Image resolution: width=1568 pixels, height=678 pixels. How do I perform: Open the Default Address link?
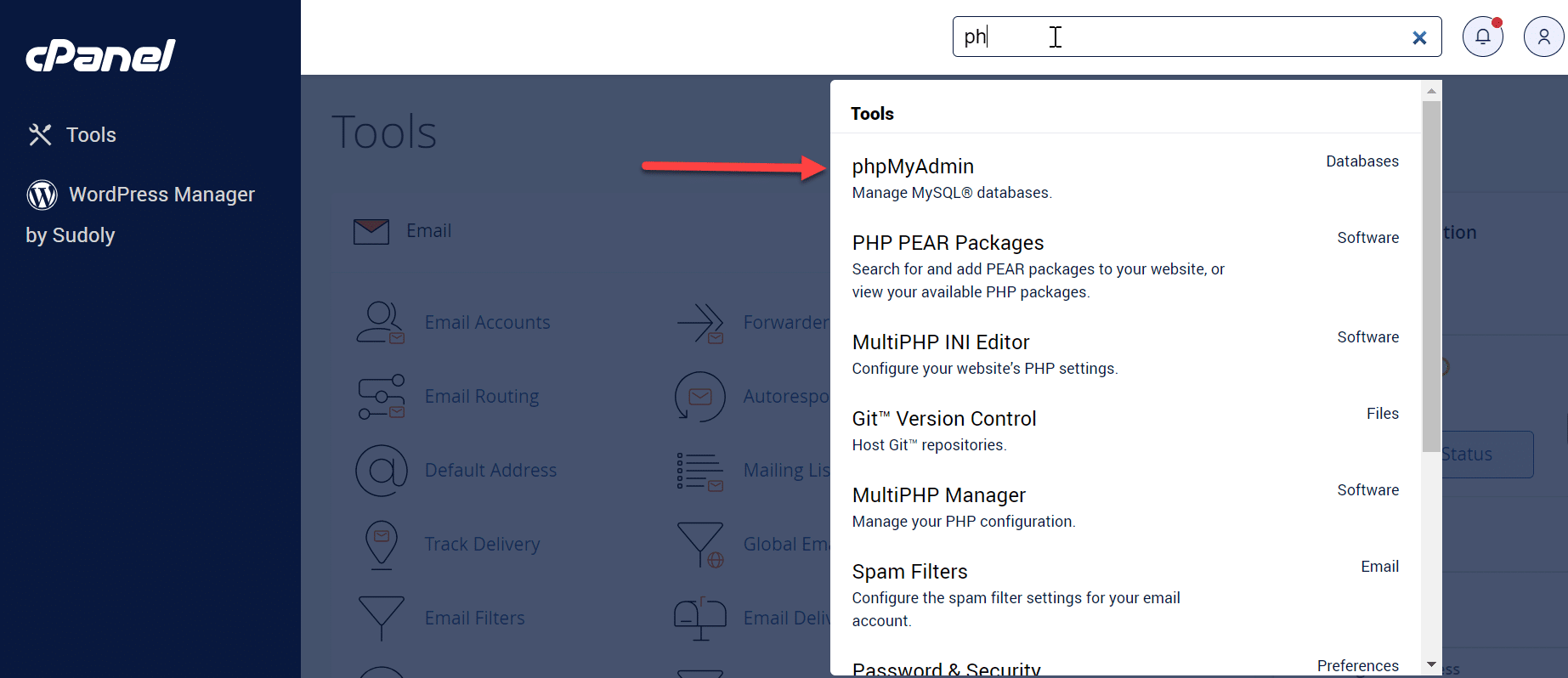pos(491,471)
